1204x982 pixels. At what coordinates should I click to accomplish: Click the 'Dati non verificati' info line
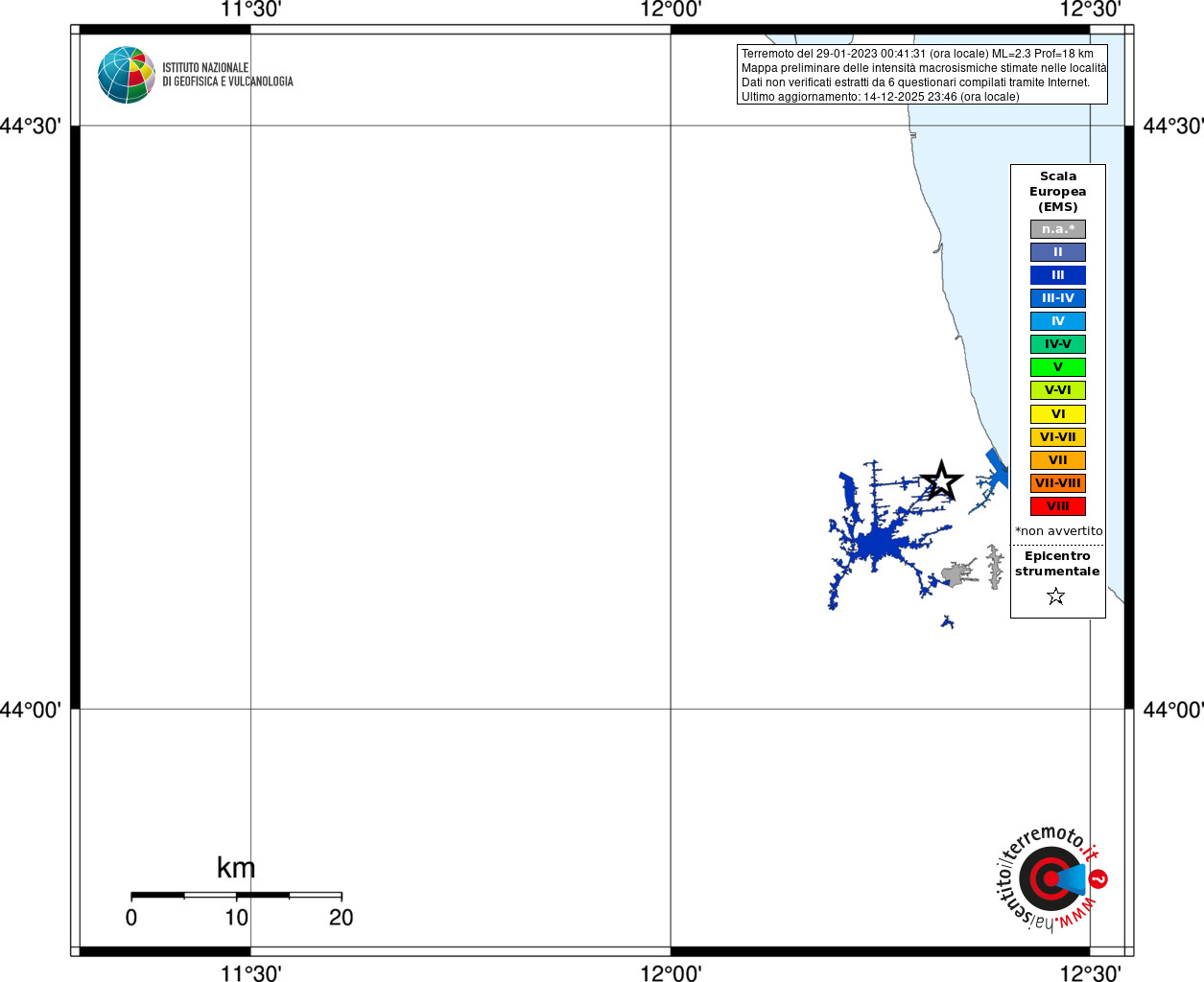tap(915, 82)
